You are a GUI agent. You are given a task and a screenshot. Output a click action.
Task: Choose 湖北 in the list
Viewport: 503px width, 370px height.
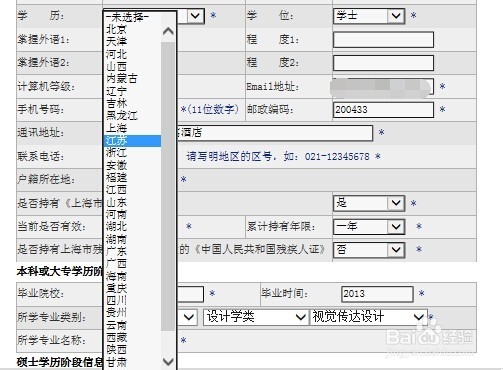click(x=133, y=227)
